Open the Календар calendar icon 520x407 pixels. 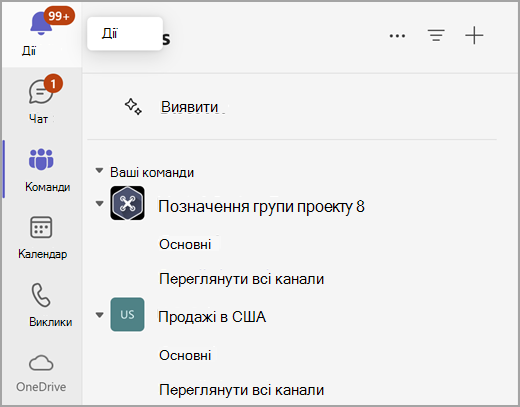click(x=41, y=227)
